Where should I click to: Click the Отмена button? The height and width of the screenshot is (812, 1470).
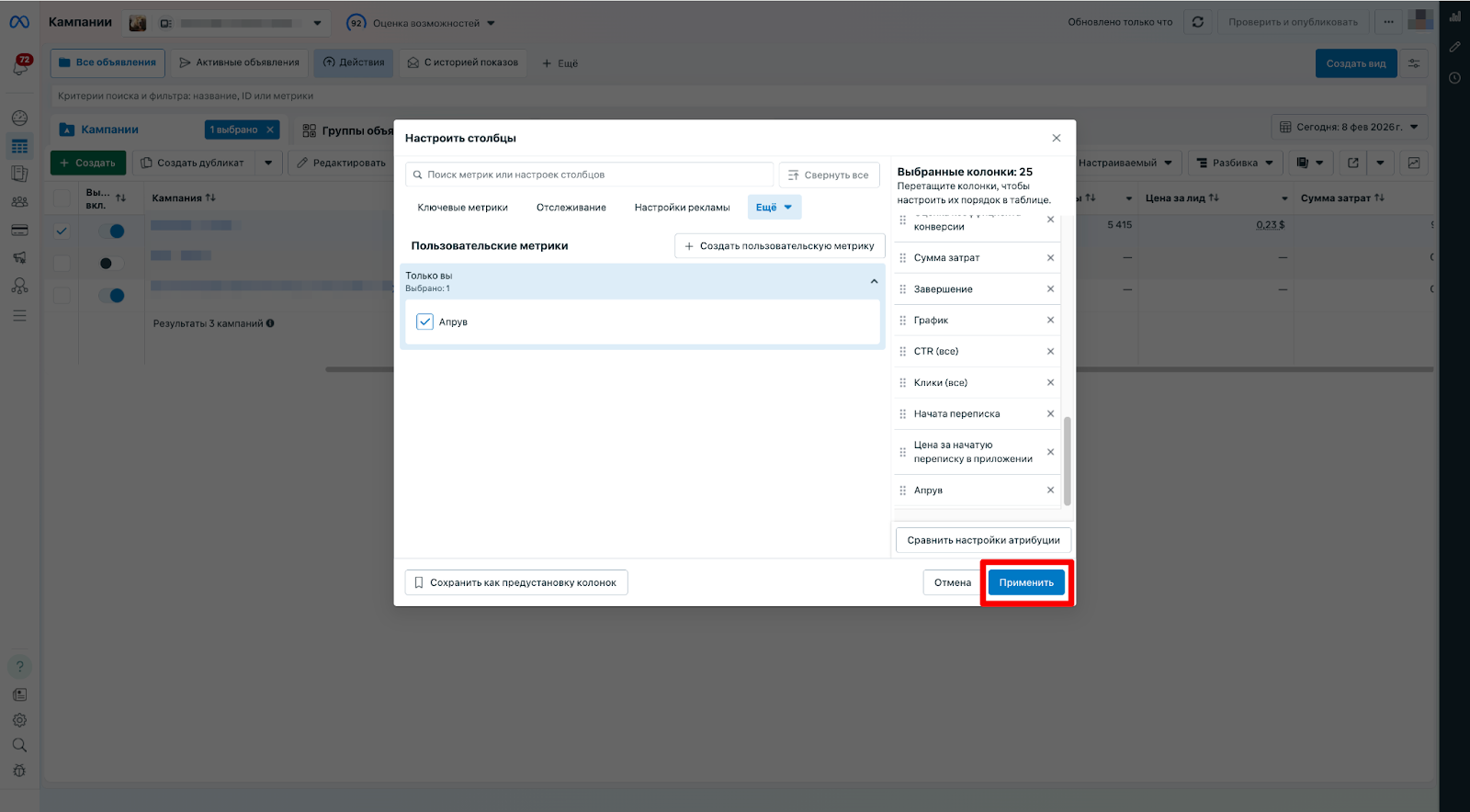point(953,582)
